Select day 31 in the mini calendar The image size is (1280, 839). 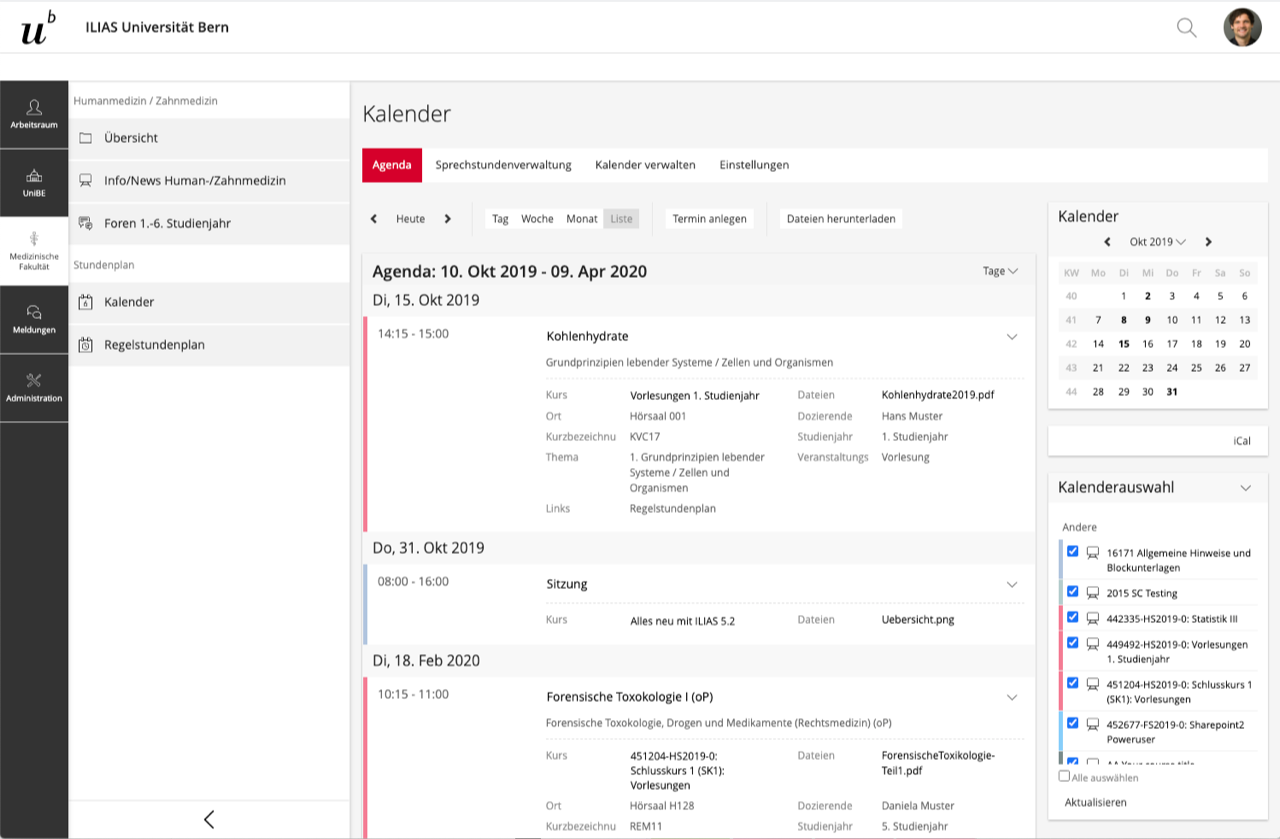pos(1172,392)
